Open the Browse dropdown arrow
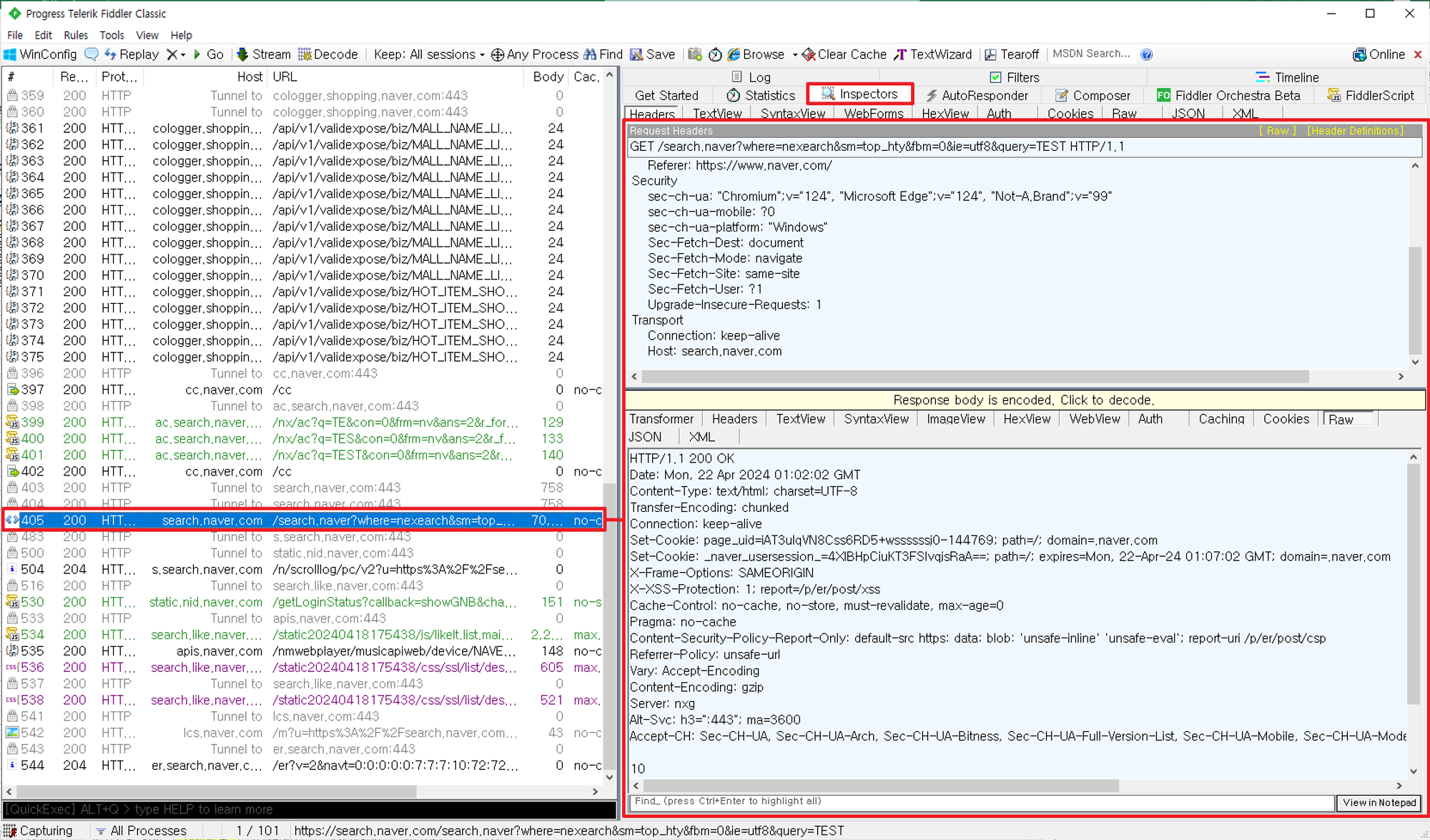Screen dimensions: 1430x840 point(794,55)
